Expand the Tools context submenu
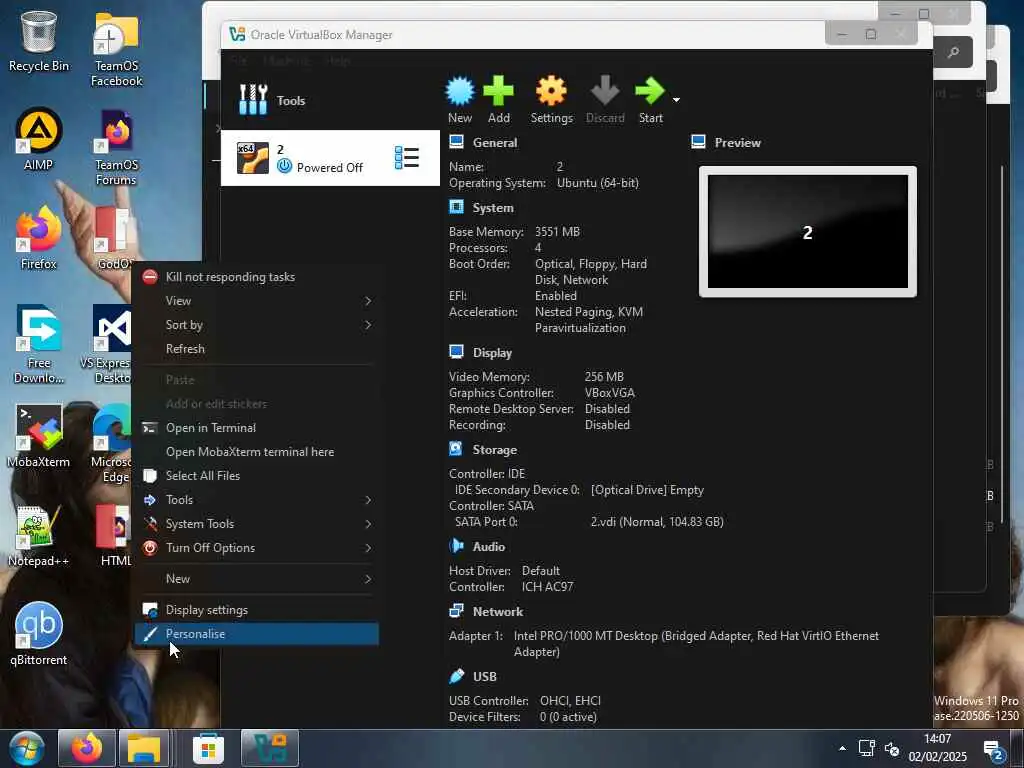This screenshot has height=768, width=1024. [x=257, y=500]
